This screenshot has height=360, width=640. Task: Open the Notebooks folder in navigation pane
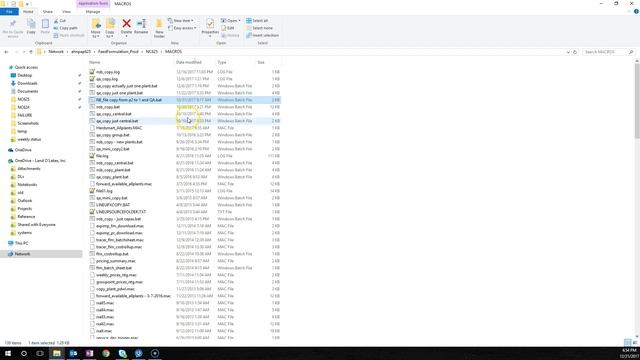tap(27, 184)
